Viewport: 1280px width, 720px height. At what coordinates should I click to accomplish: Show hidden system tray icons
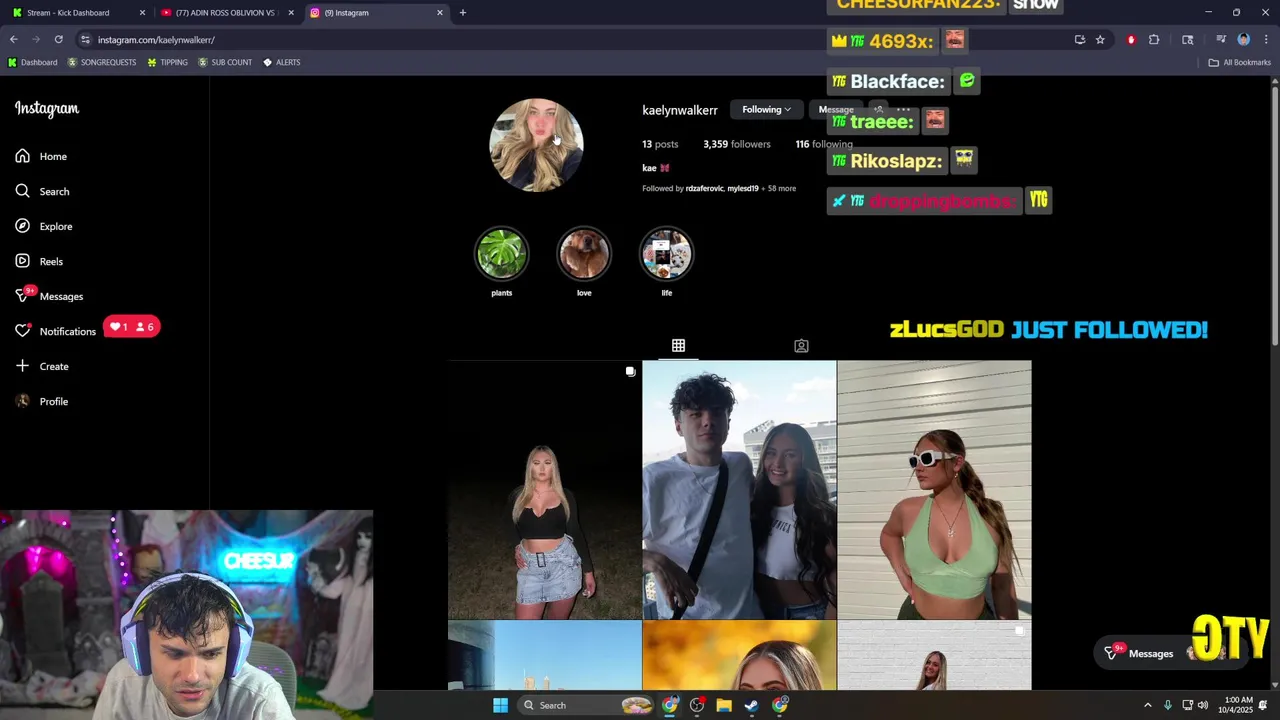coord(1147,705)
